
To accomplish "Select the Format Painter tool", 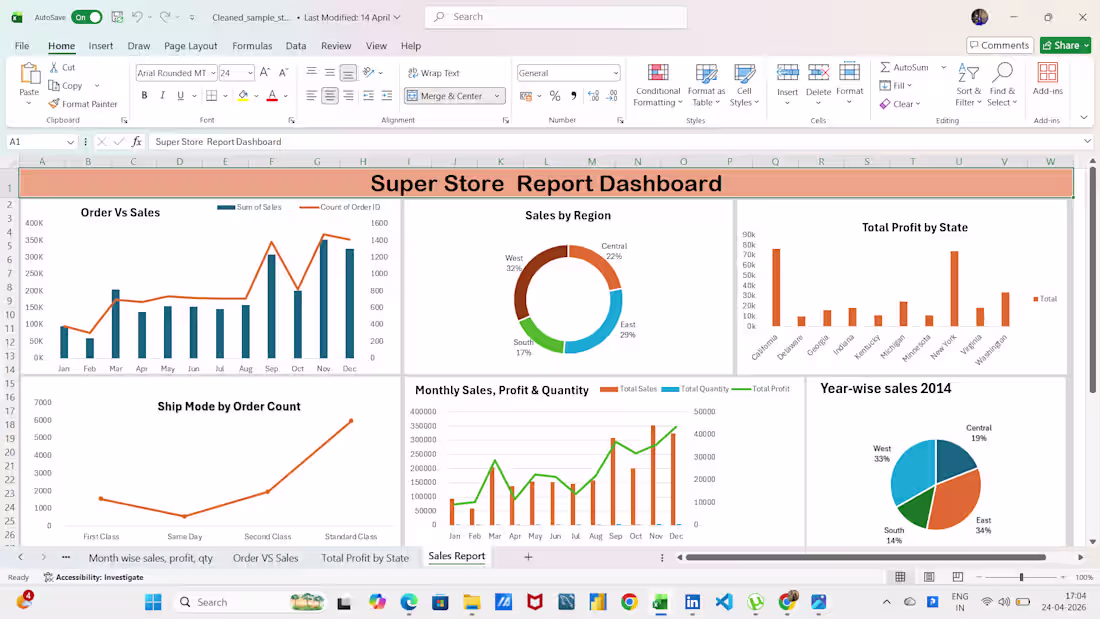I will coord(83,103).
